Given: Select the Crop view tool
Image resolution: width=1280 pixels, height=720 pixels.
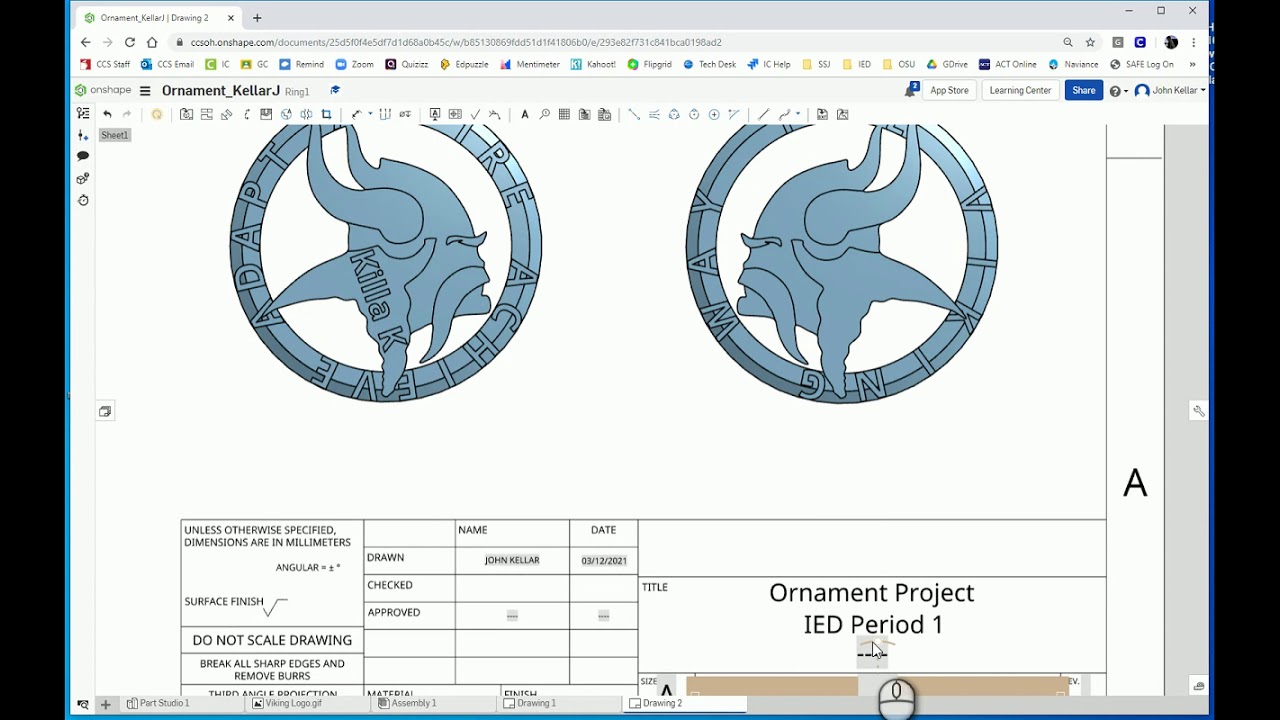Looking at the screenshot, I should (326, 114).
